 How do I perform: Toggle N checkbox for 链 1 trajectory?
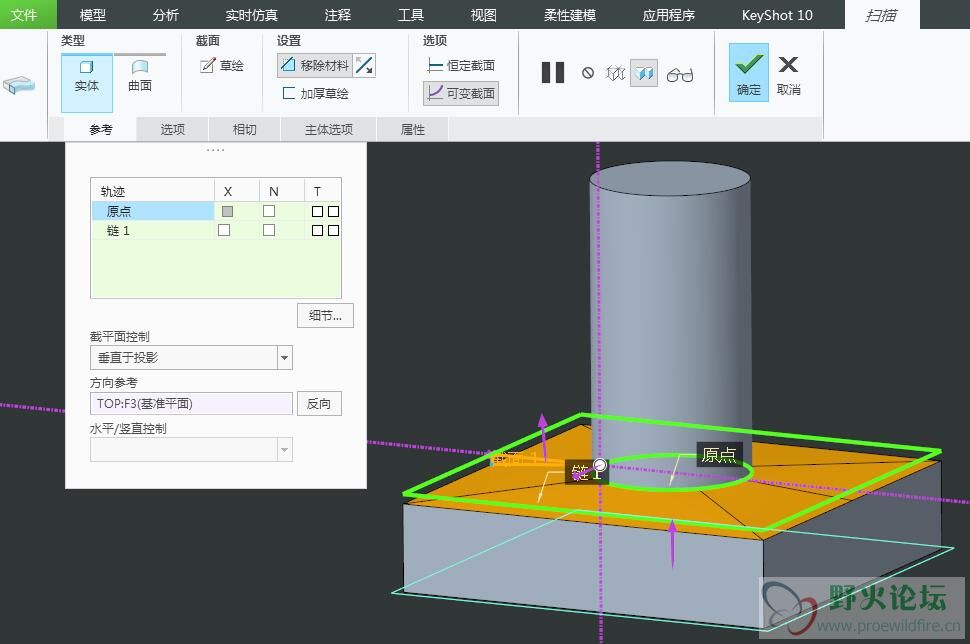[268, 230]
